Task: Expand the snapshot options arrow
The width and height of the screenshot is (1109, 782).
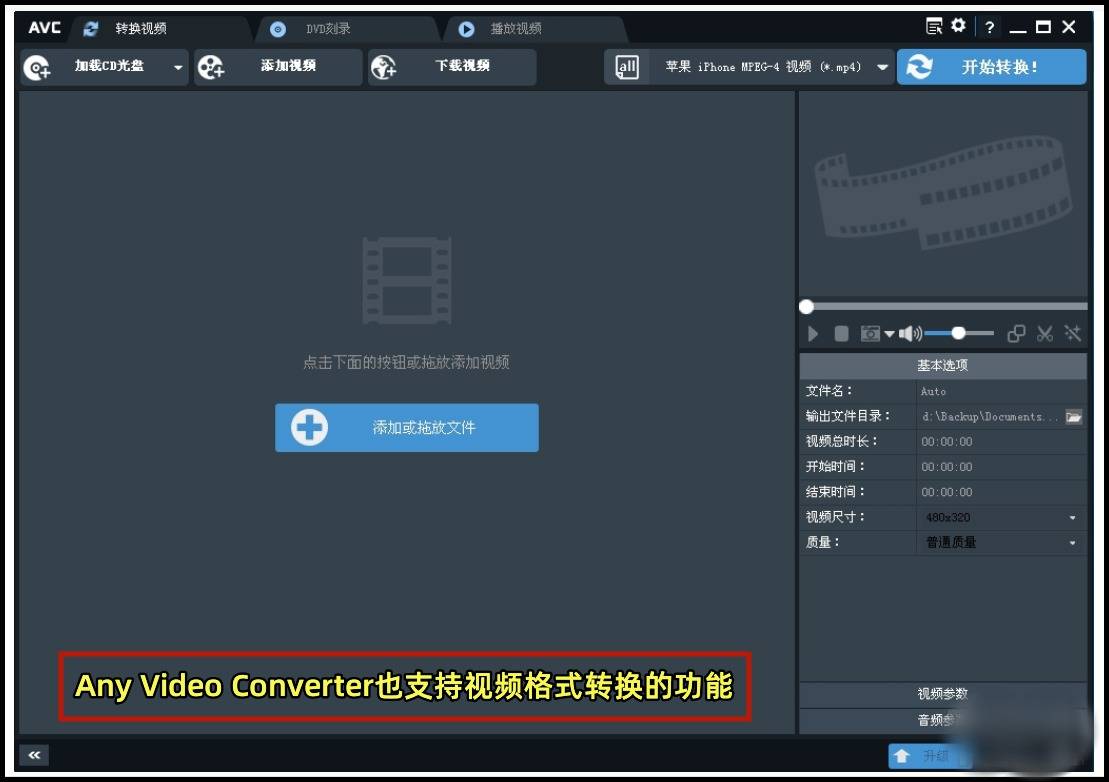Action: (x=890, y=334)
